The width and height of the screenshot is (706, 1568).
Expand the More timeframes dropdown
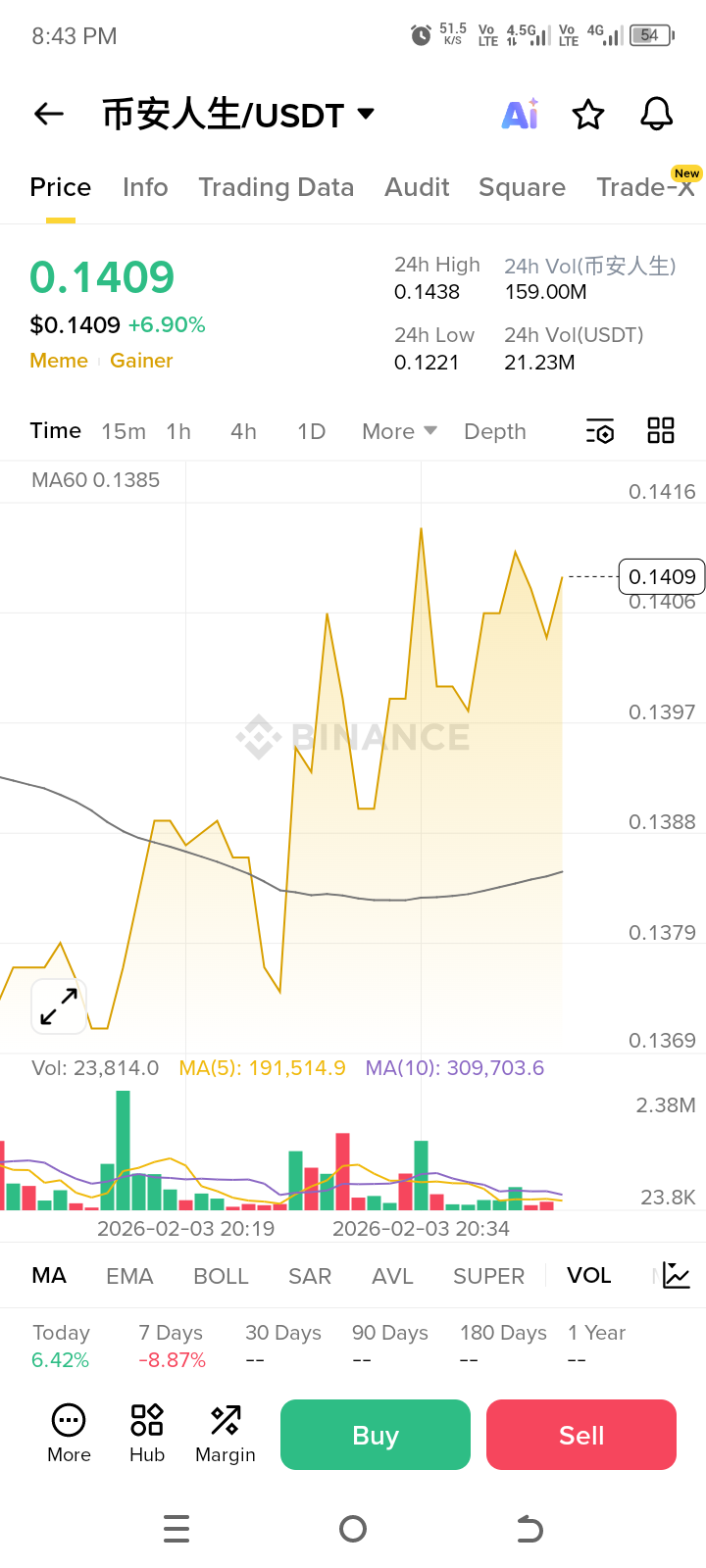[399, 431]
